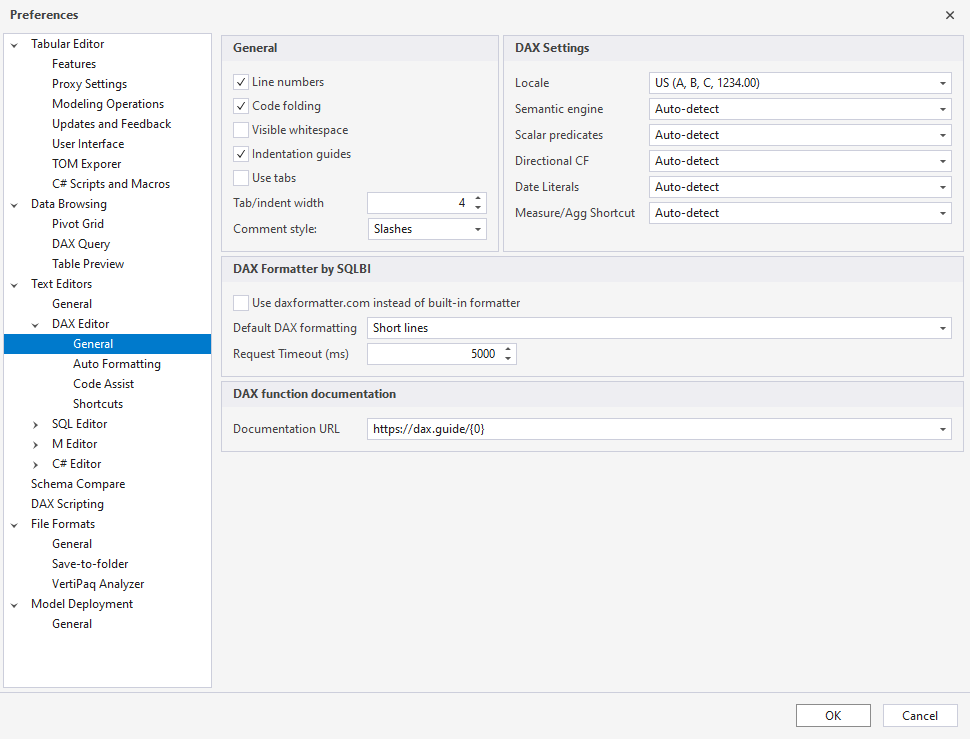The image size is (970, 739).
Task: Open the Default DAX formatting dropdown
Action: click(x=941, y=327)
